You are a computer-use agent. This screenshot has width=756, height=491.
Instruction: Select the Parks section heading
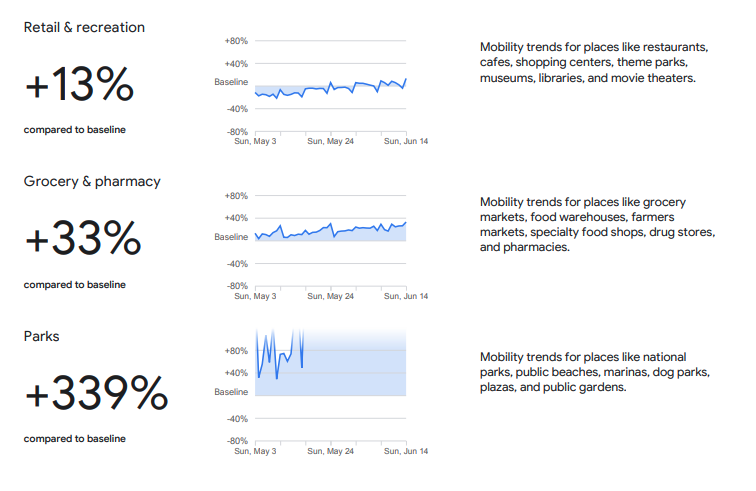41,336
